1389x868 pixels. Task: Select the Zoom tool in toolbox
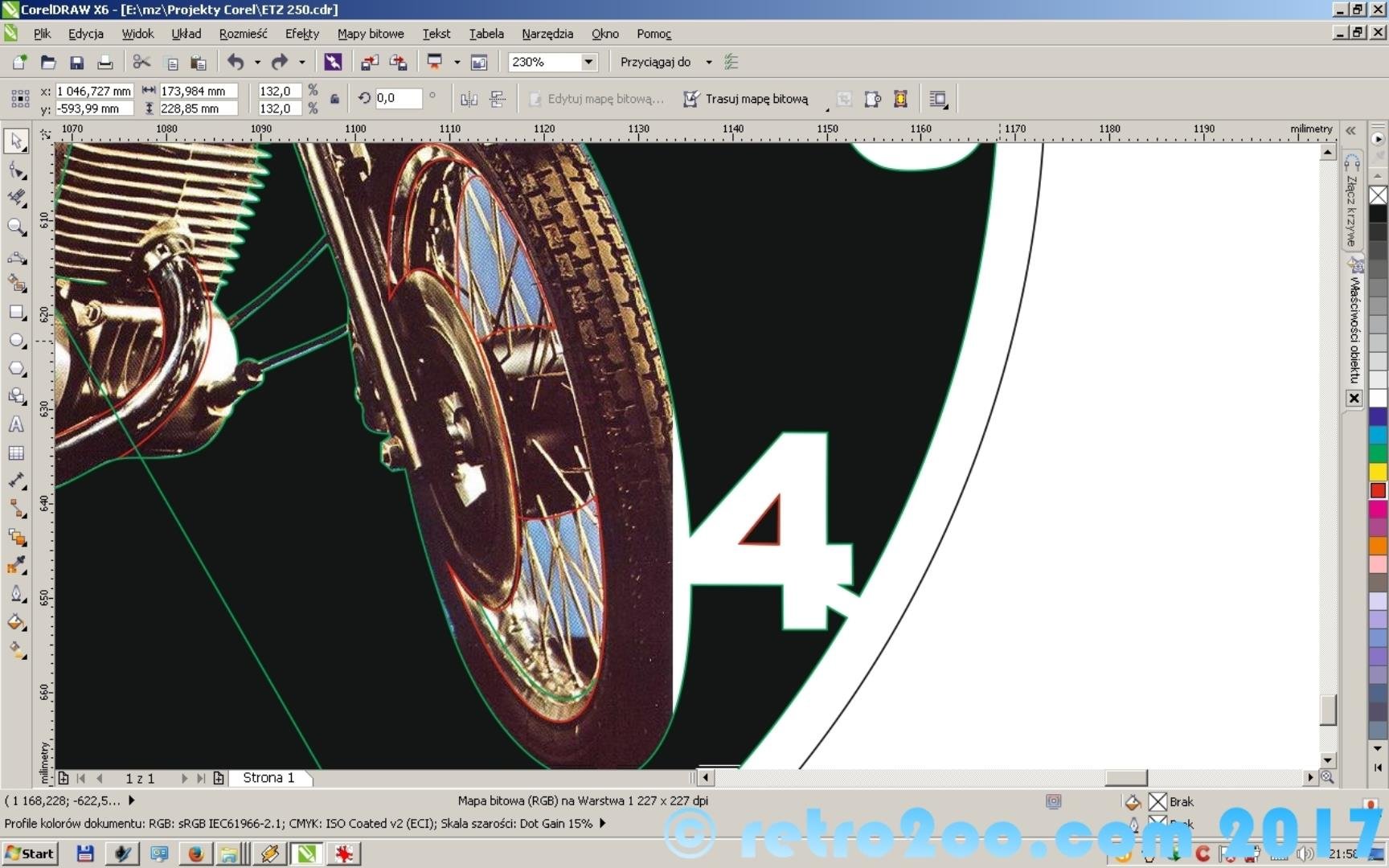point(16,227)
